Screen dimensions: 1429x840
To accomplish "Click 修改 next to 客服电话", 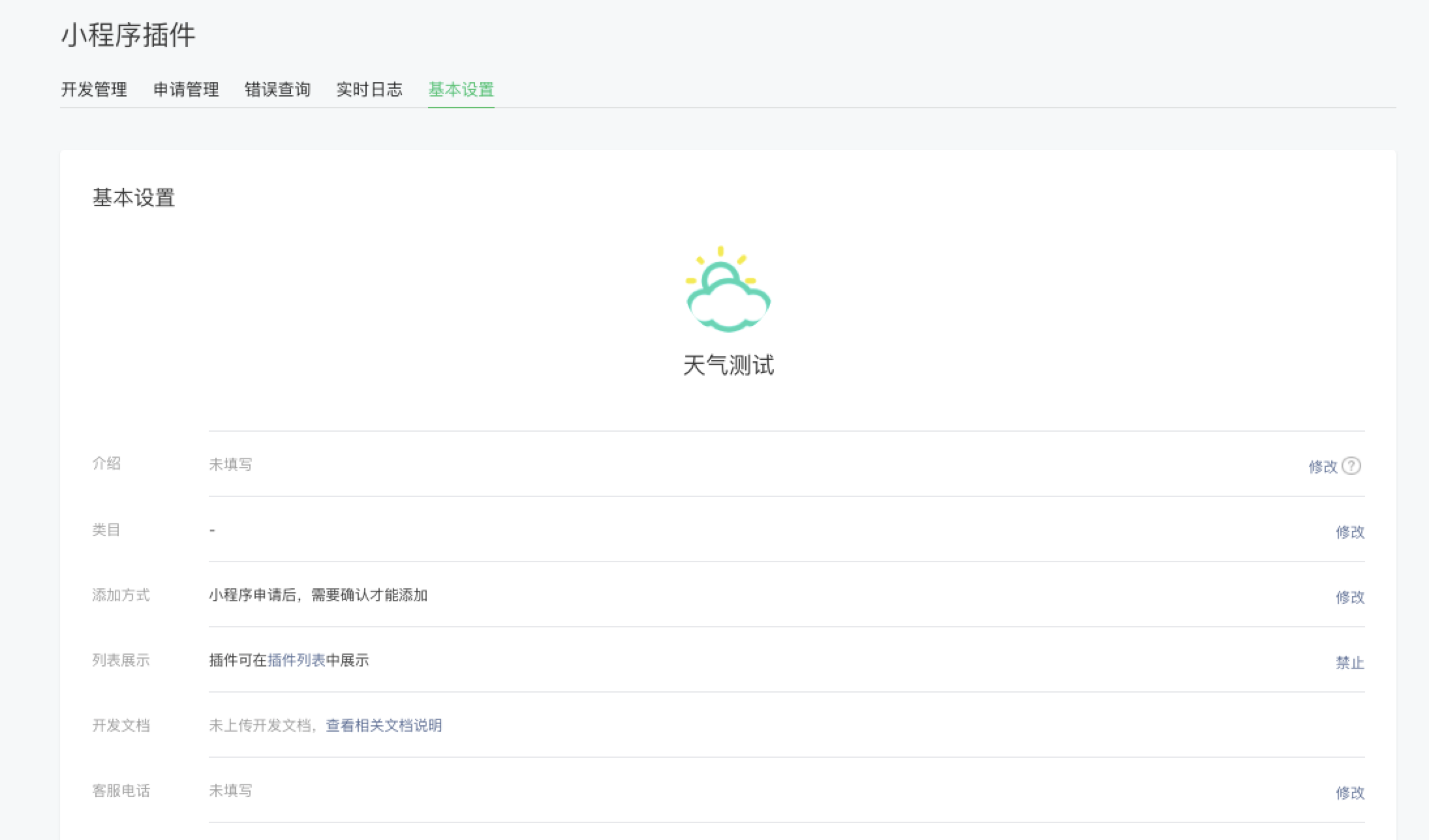I will [1350, 794].
